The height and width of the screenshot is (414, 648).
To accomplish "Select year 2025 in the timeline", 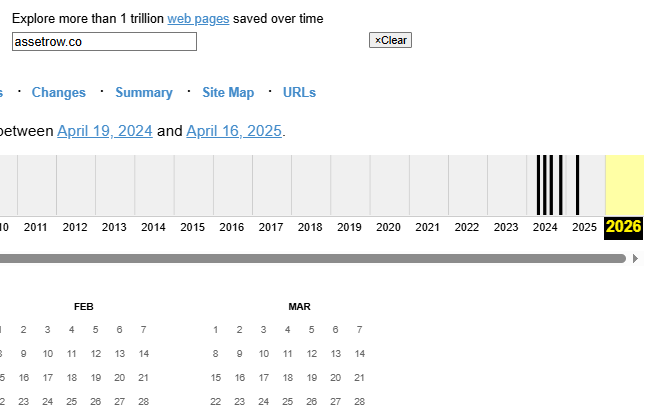I will click(584, 227).
